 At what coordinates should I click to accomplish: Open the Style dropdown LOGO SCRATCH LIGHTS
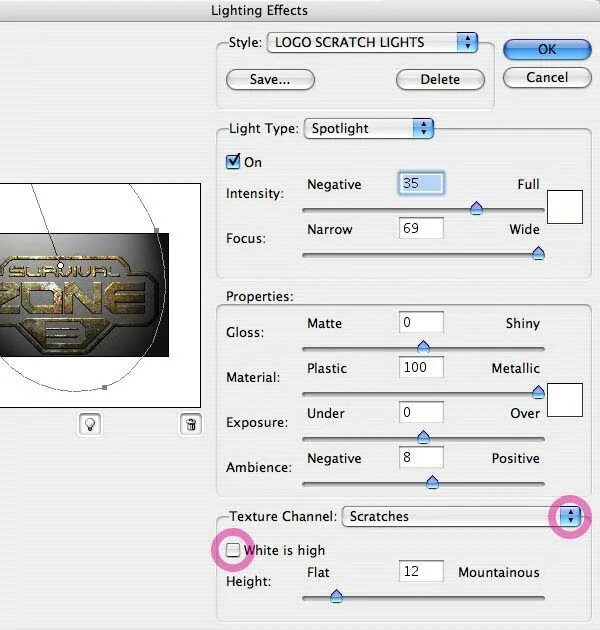372,43
